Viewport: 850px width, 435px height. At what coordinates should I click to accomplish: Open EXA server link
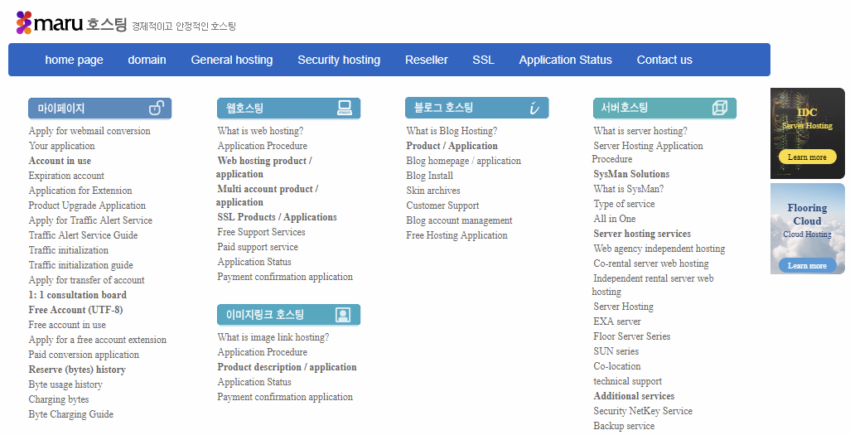(617, 321)
